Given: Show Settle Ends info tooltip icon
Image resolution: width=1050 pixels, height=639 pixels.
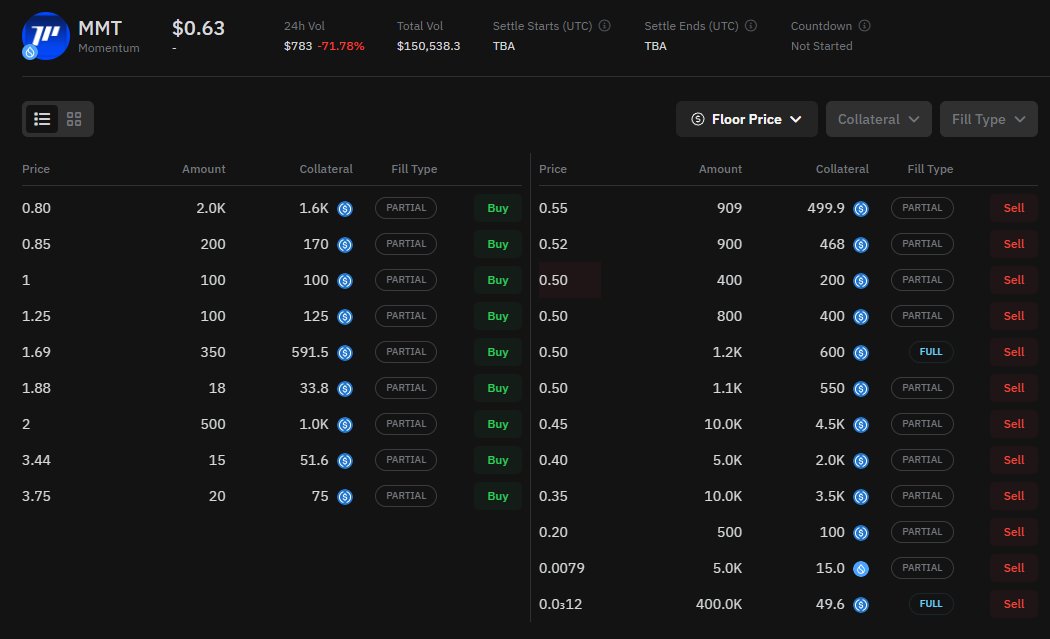Looking at the screenshot, I should tap(751, 25).
